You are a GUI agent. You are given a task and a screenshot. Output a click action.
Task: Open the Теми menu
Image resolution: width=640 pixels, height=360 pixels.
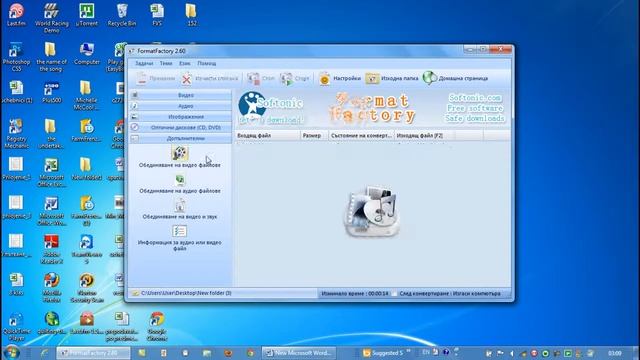coord(166,64)
